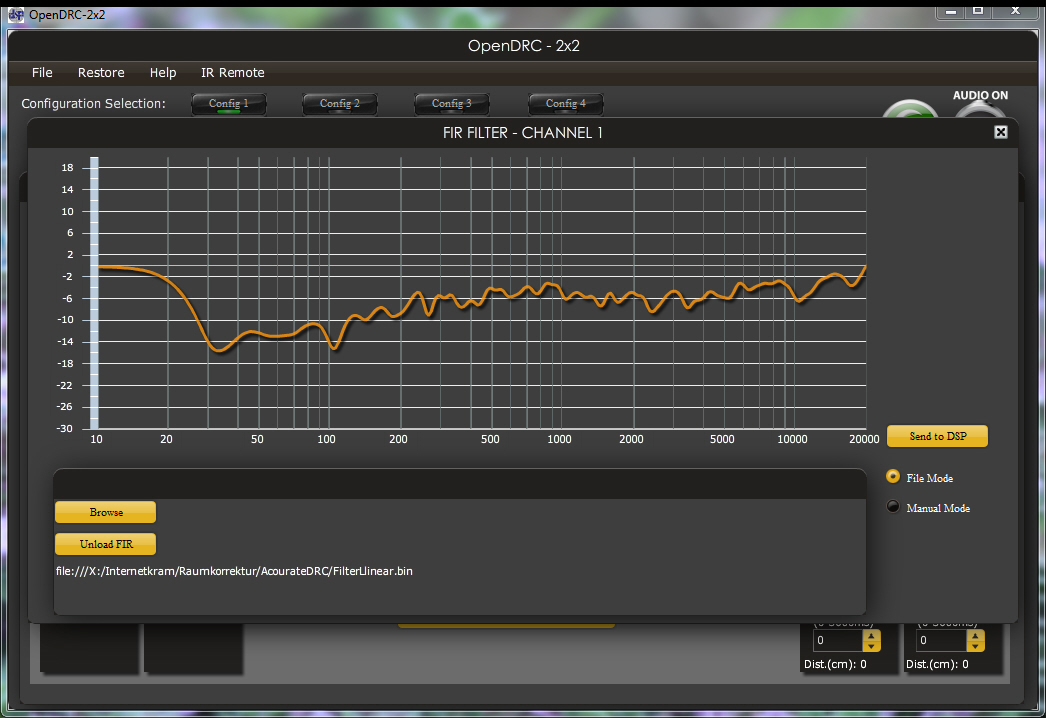Close the FIR Filter Channel 1 dialog
Image resolution: width=1046 pixels, height=718 pixels.
(1000, 132)
